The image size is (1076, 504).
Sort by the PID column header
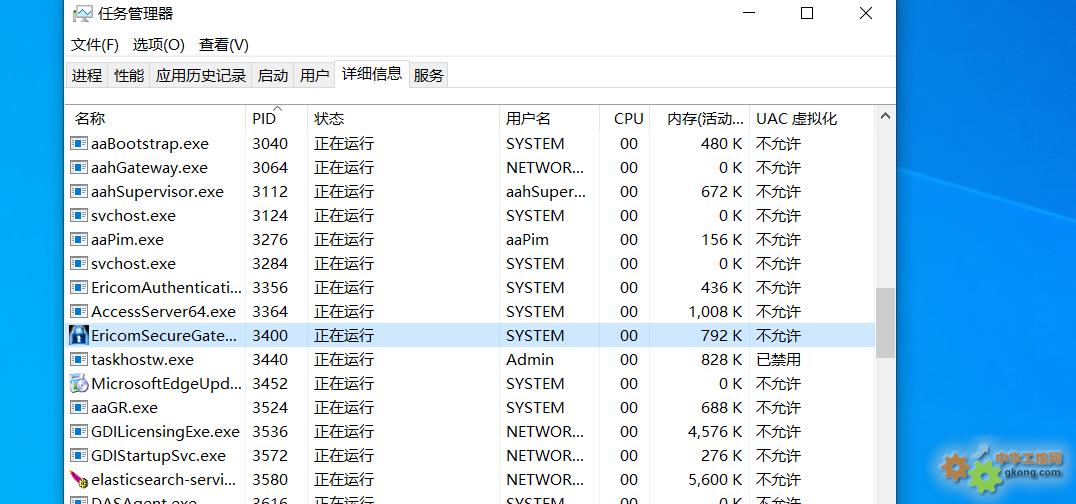[x=277, y=119]
